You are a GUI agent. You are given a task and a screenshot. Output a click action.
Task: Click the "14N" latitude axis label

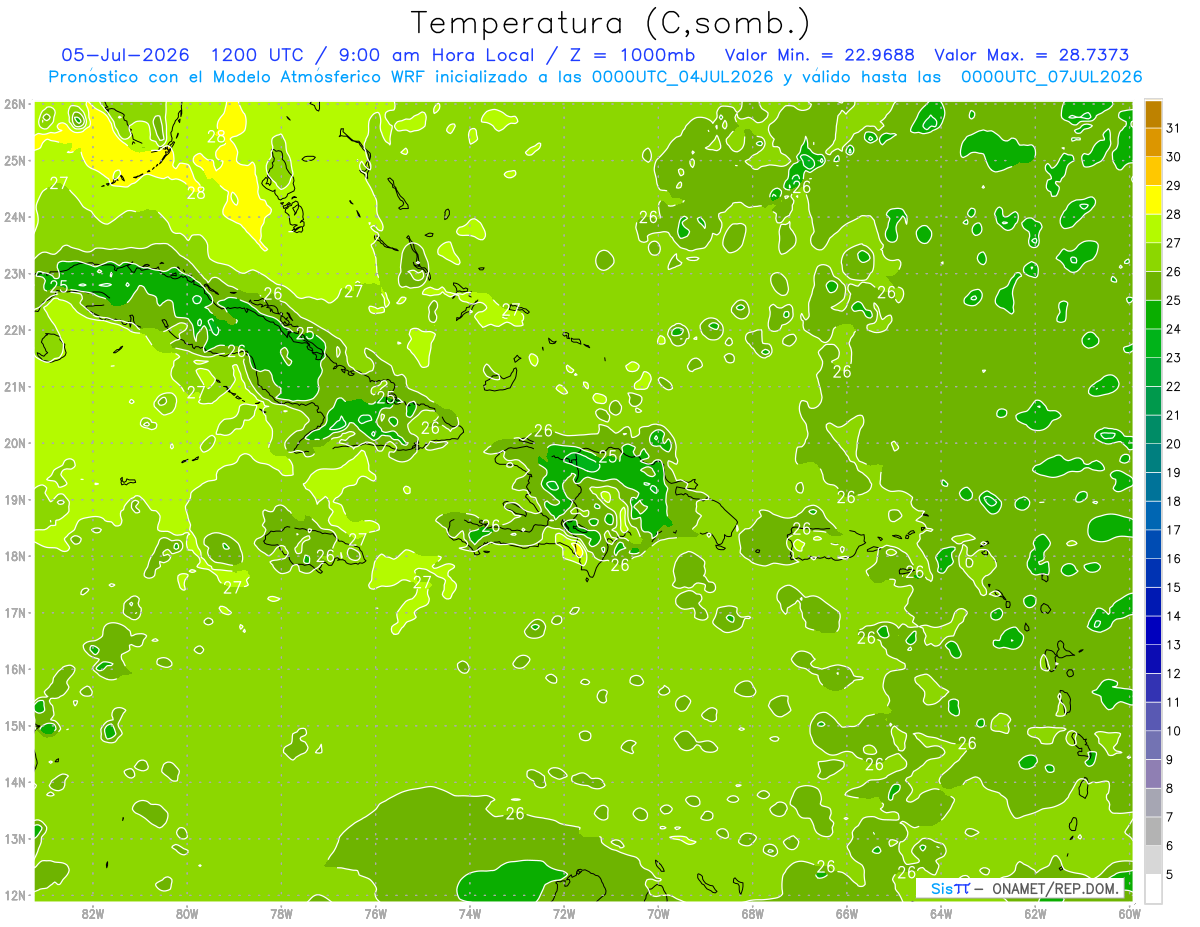[x=14, y=782]
